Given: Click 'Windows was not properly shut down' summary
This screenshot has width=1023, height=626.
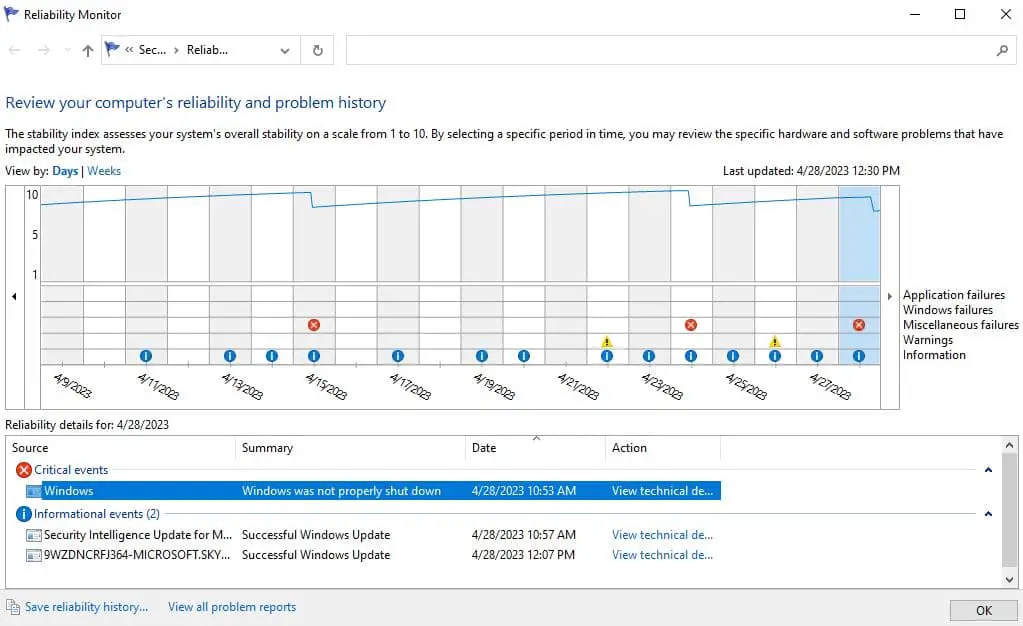Looking at the screenshot, I should [341, 491].
